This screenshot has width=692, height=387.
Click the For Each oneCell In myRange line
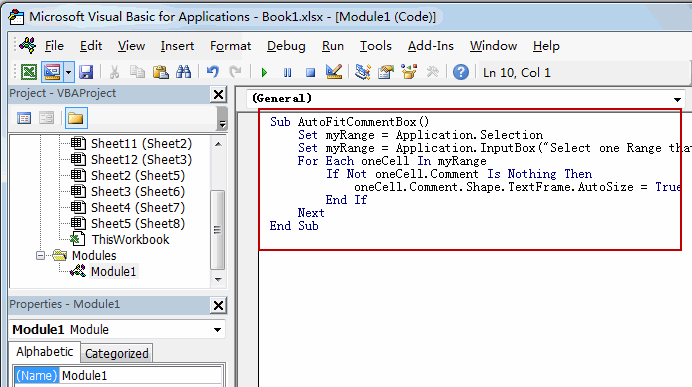tap(392, 161)
